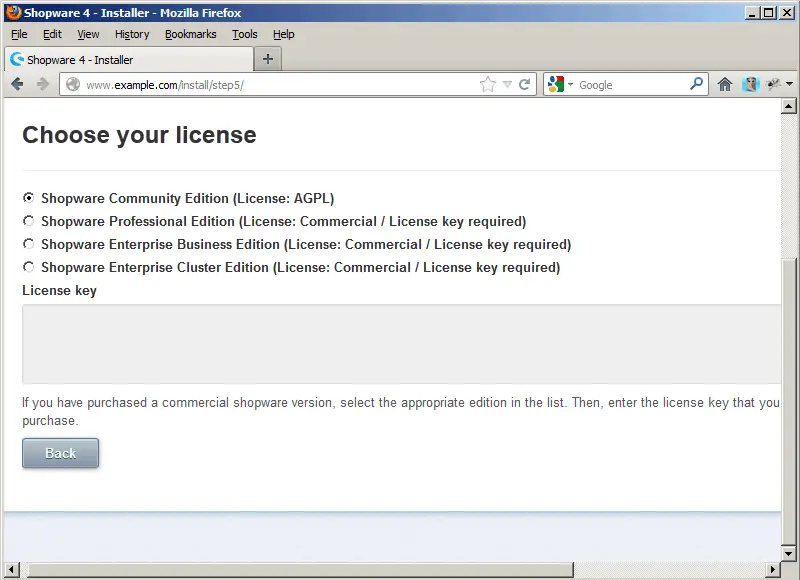Open the URL history dropdown arrow
This screenshot has height=580, width=800.
(507, 85)
